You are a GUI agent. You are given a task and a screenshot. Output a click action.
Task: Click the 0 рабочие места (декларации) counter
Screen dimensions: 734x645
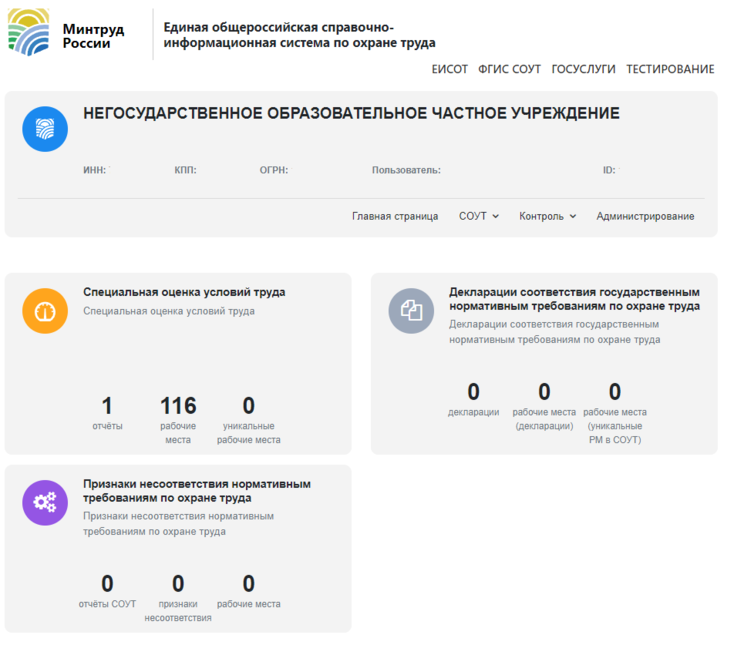point(544,406)
